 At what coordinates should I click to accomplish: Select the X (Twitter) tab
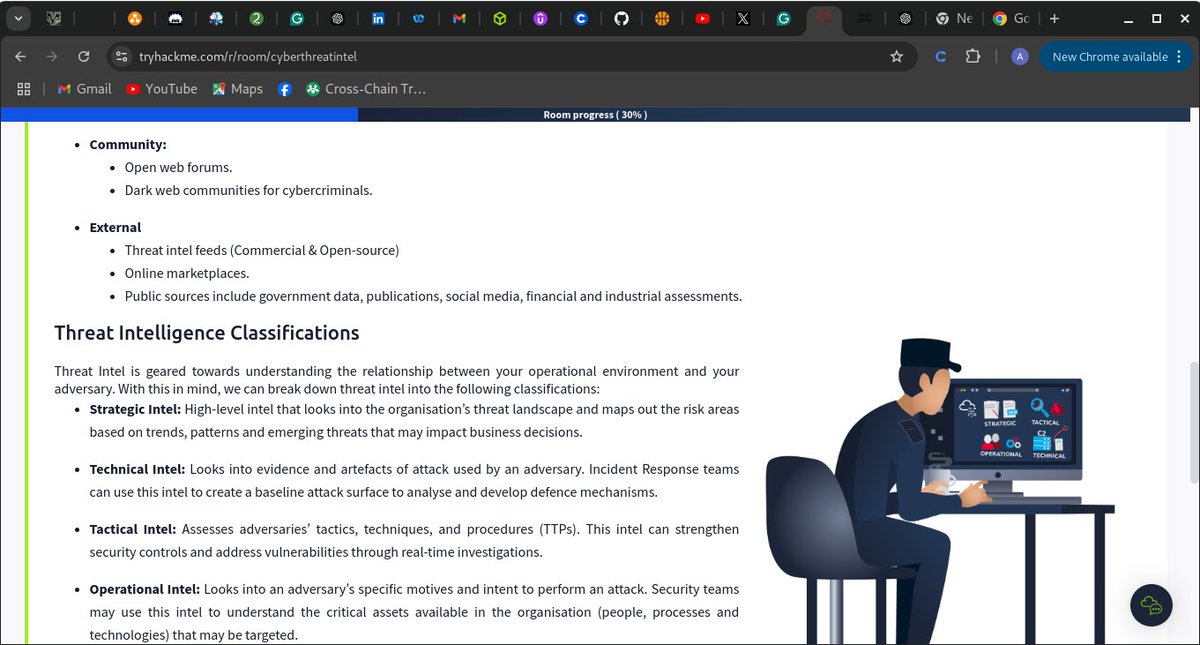pos(744,17)
